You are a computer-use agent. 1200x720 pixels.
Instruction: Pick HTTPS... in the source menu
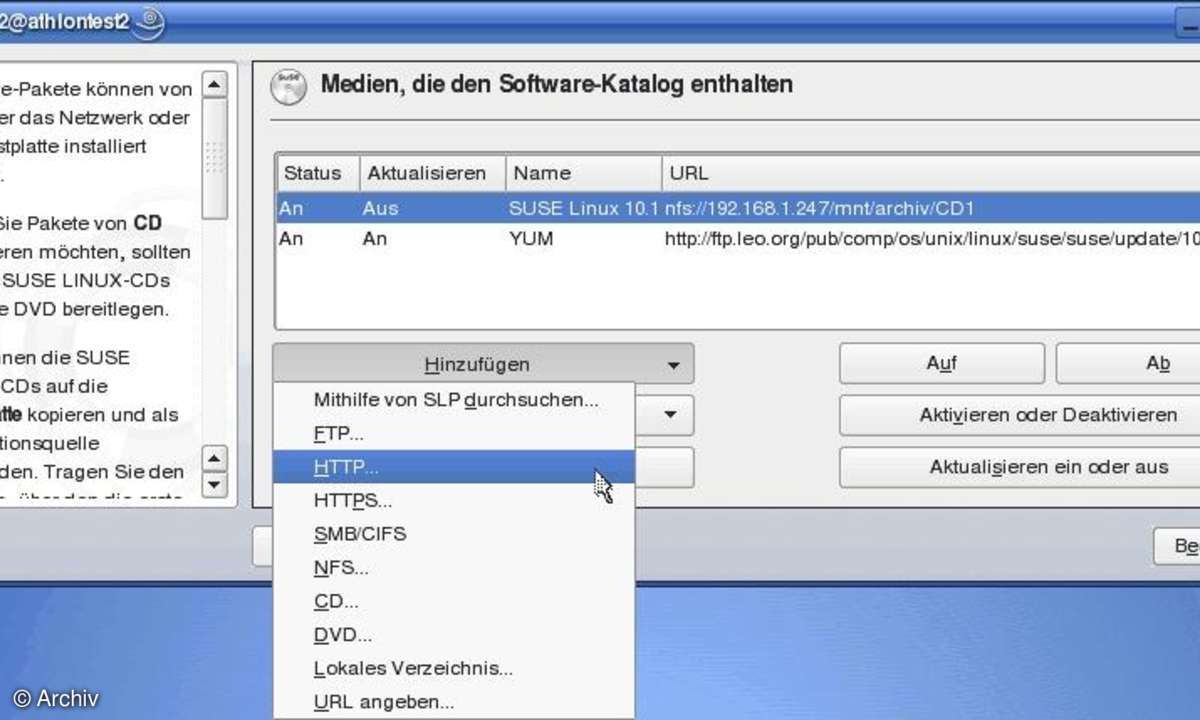[454, 500]
